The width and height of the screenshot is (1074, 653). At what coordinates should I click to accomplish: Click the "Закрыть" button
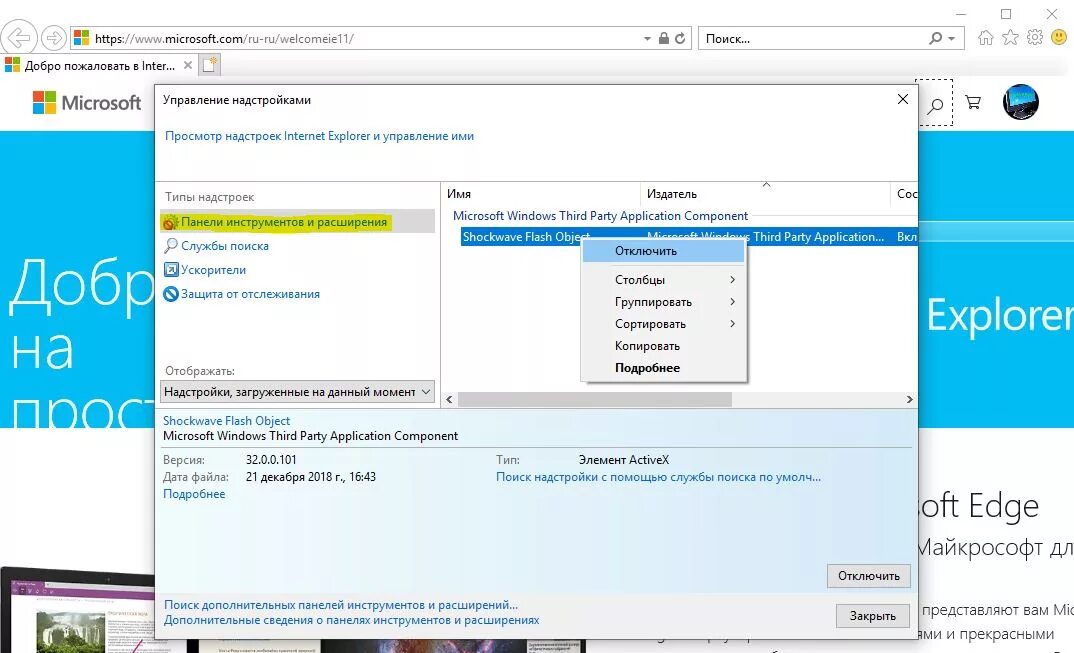pos(871,616)
